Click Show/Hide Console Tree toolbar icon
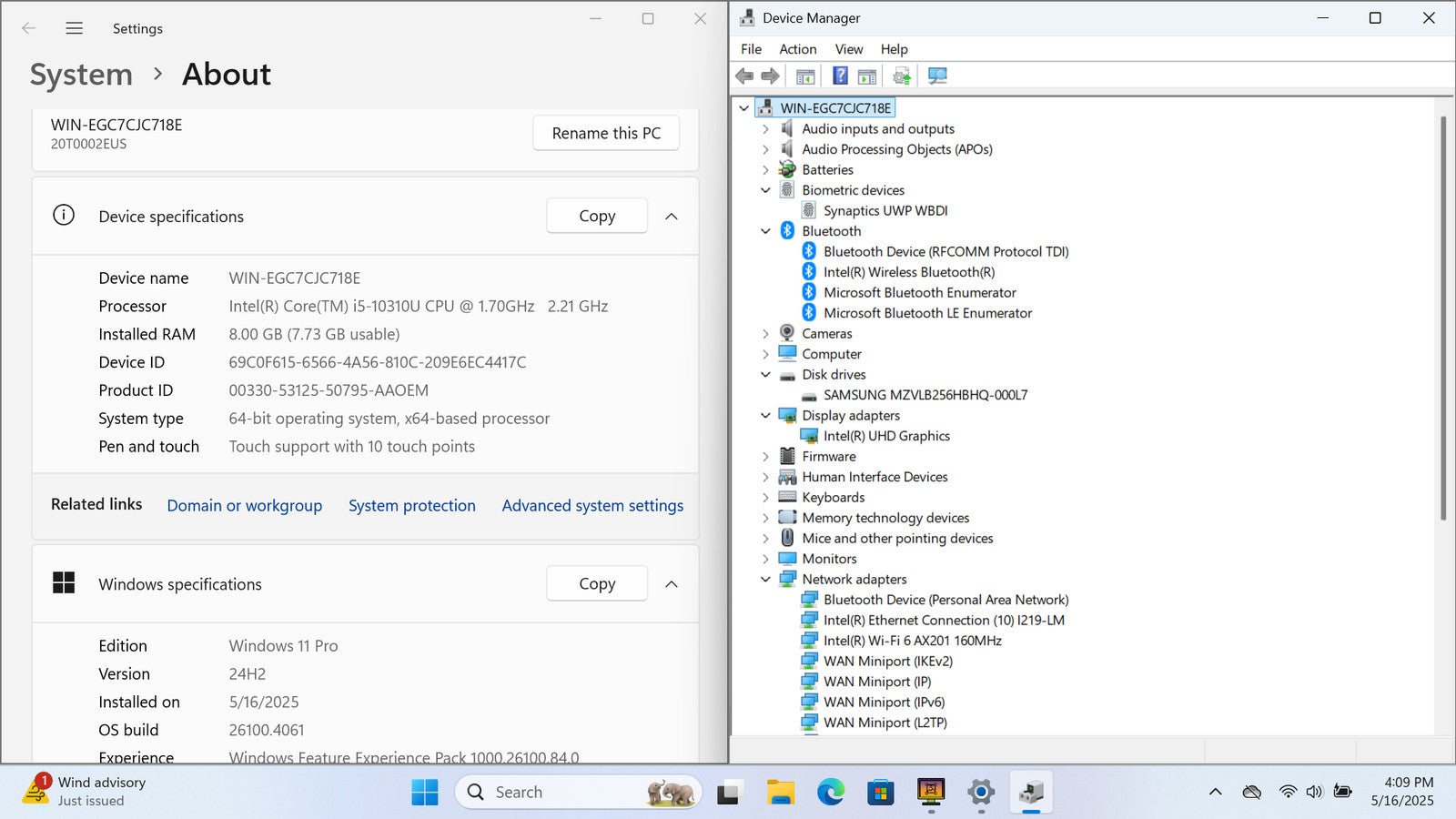 tap(805, 76)
